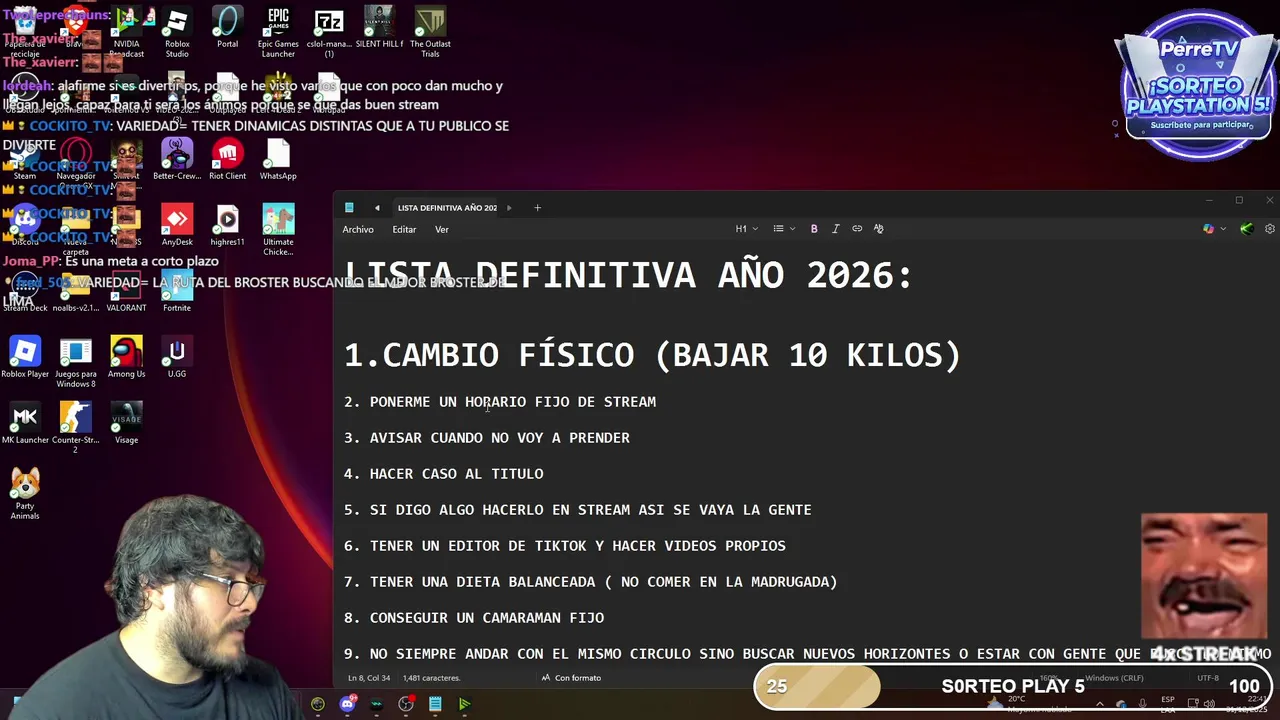Click line 4 HACER CASO AL TITULO
1280x720 pixels.
444,474
